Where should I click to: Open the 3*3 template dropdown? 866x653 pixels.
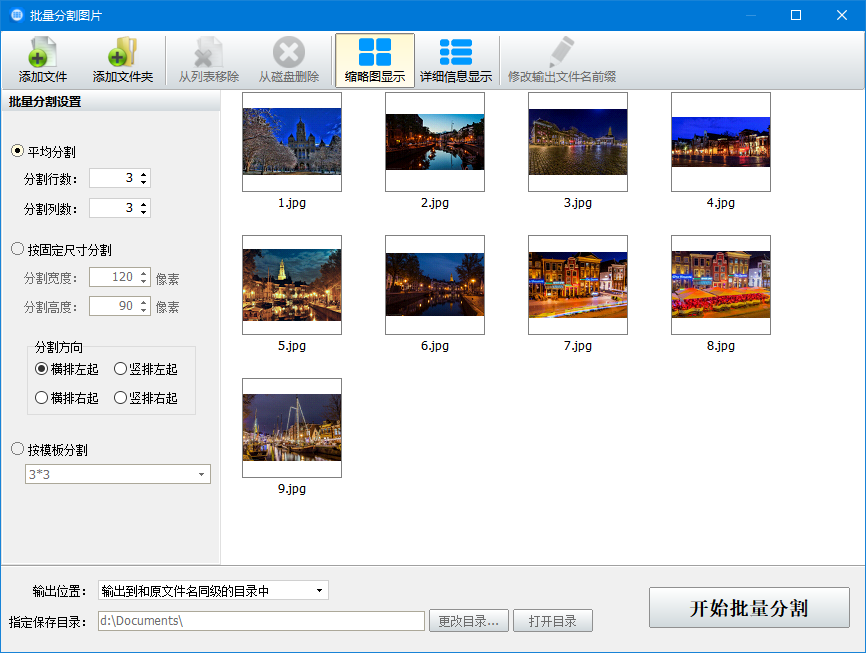tap(204, 473)
